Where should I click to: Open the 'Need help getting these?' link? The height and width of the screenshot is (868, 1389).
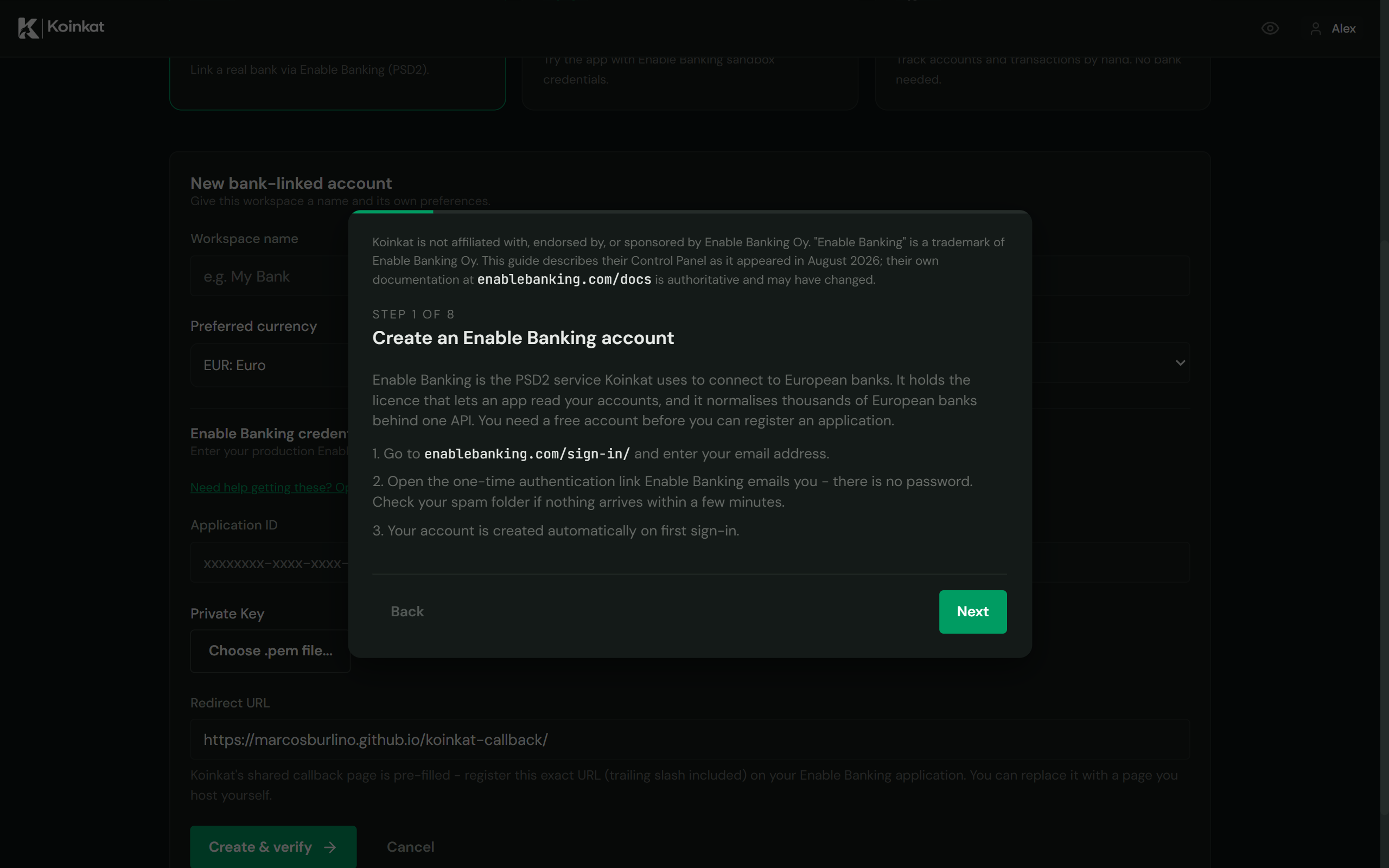270,487
